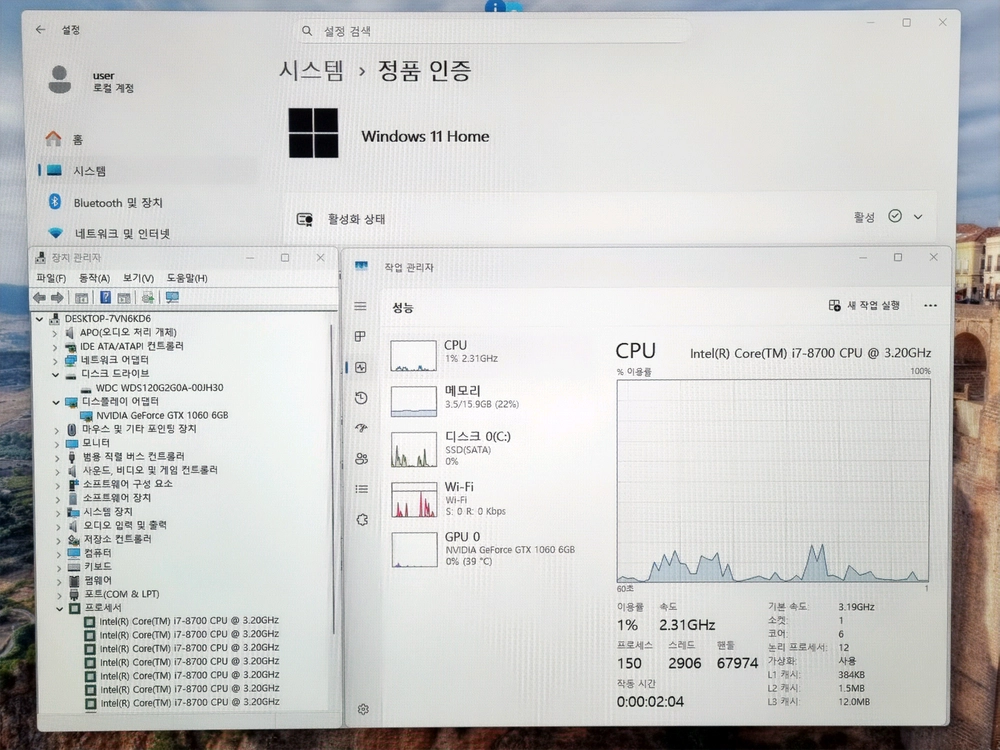
Task: Open the Services puzzle icon in Task Manager
Action: 362,520
